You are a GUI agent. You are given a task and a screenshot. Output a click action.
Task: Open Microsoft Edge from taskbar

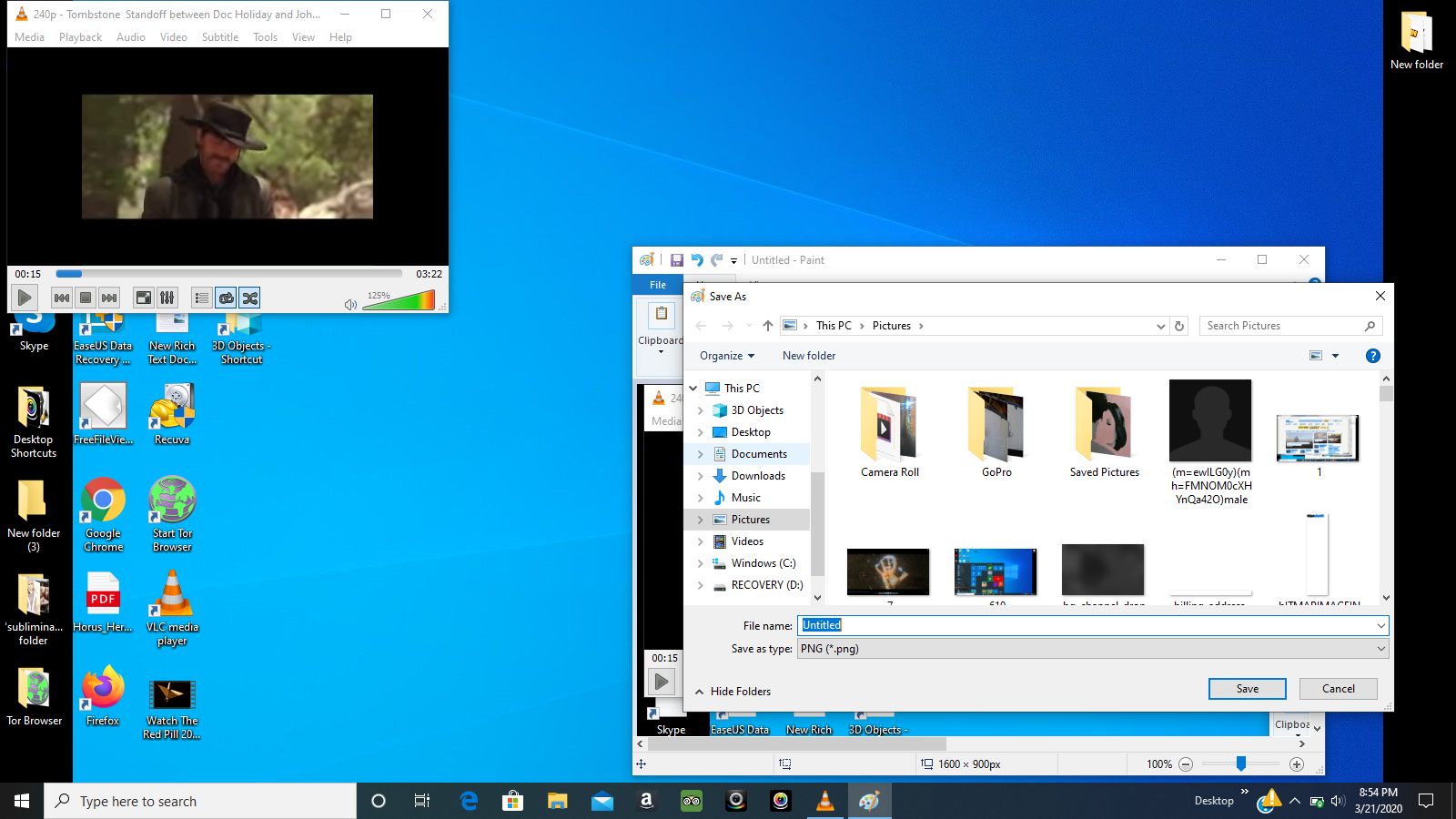click(469, 801)
